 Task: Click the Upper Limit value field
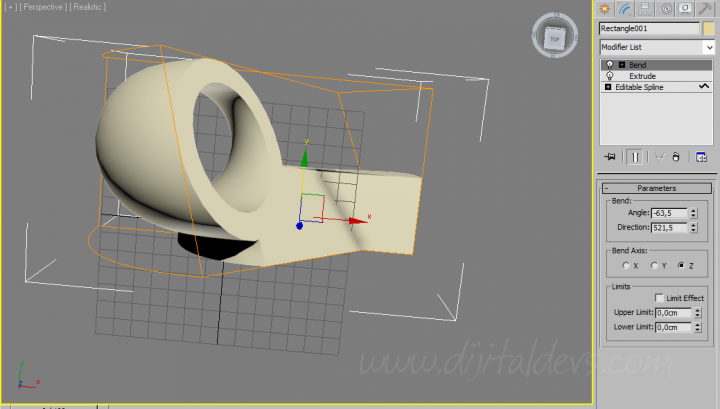tap(674, 313)
